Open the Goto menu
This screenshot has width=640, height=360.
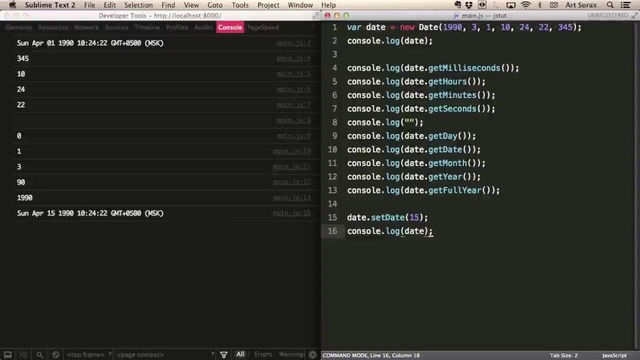pos(215,5)
